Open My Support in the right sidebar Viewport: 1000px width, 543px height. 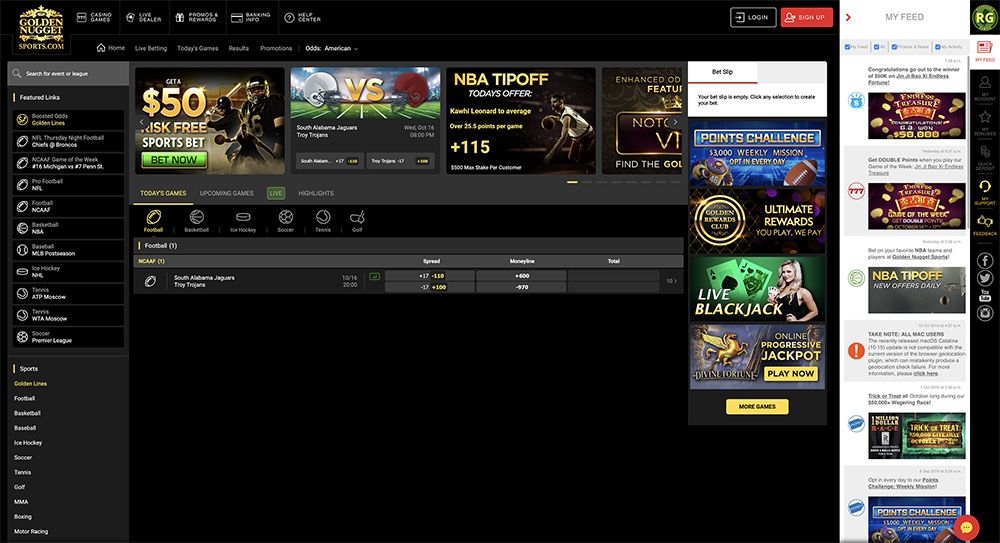(985, 192)
